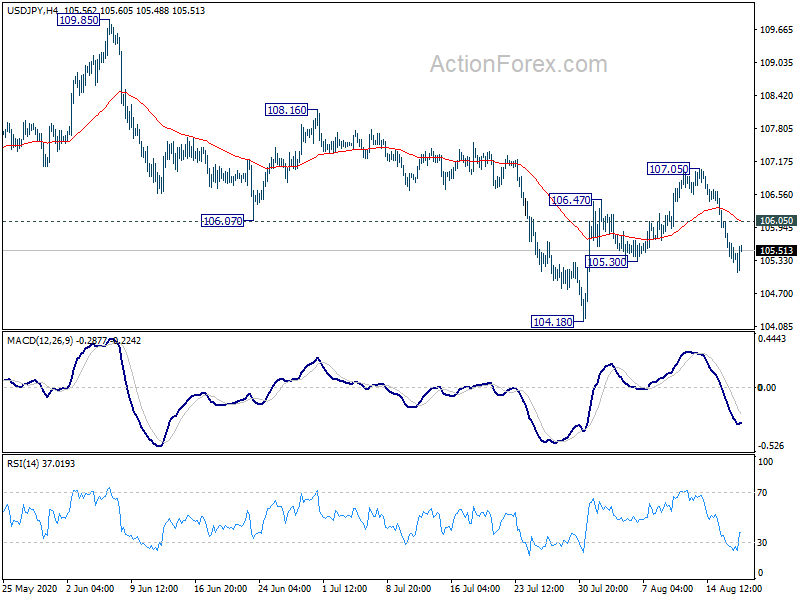Select the 109.850 price label

point(79,20)
